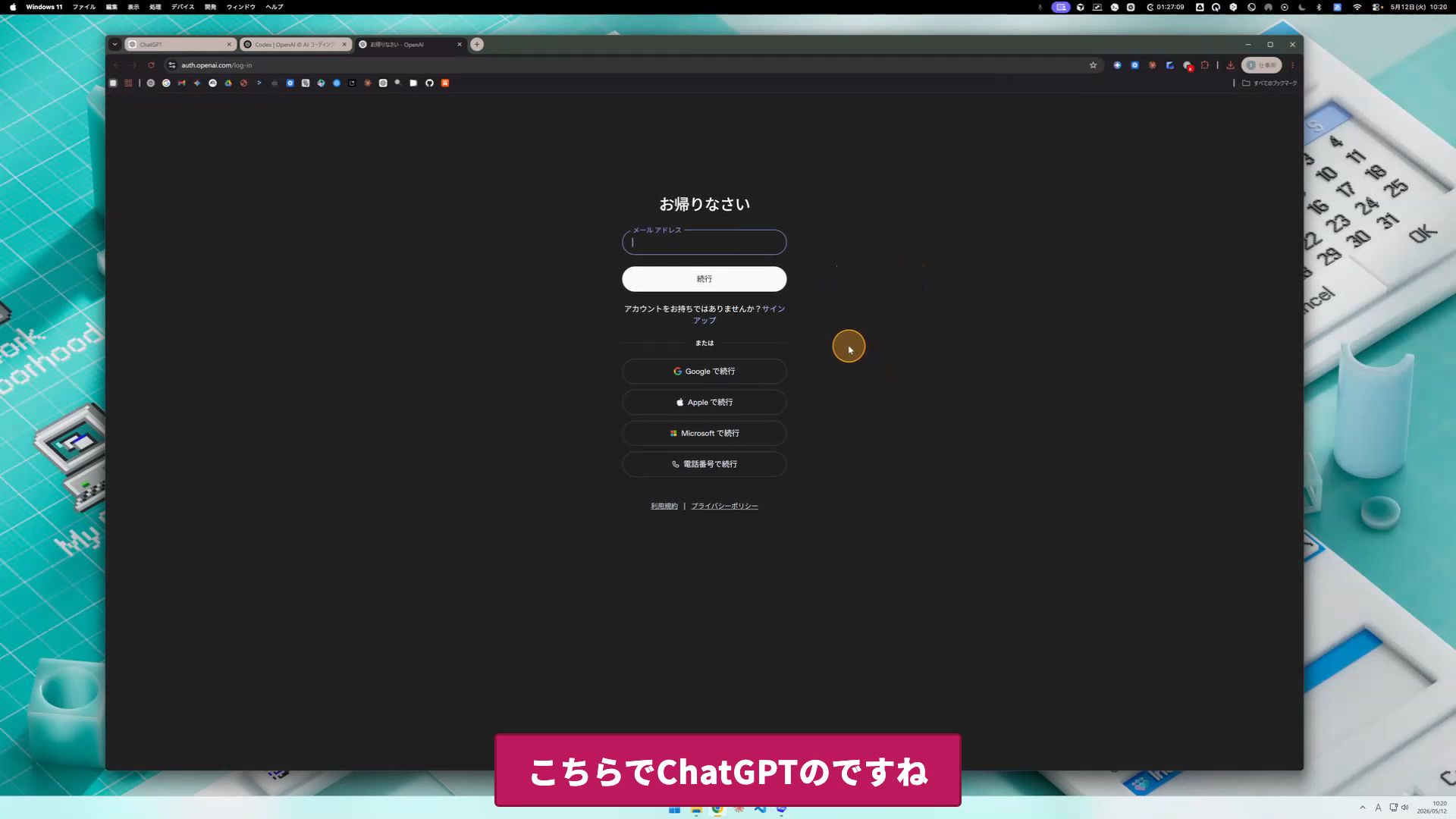Bookmark this page with the star icon

pyautogui.click(x=1093, y=65)
